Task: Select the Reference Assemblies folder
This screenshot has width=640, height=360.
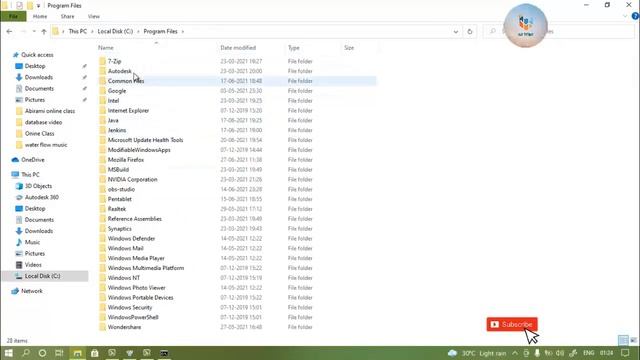Action: (135, 219)
